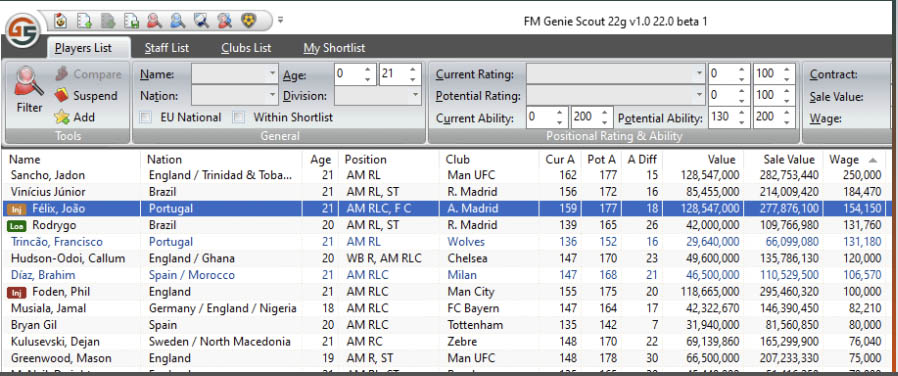Click the maximum Age field showing 21
Screen dimensions: 898x376
[393, 74]
